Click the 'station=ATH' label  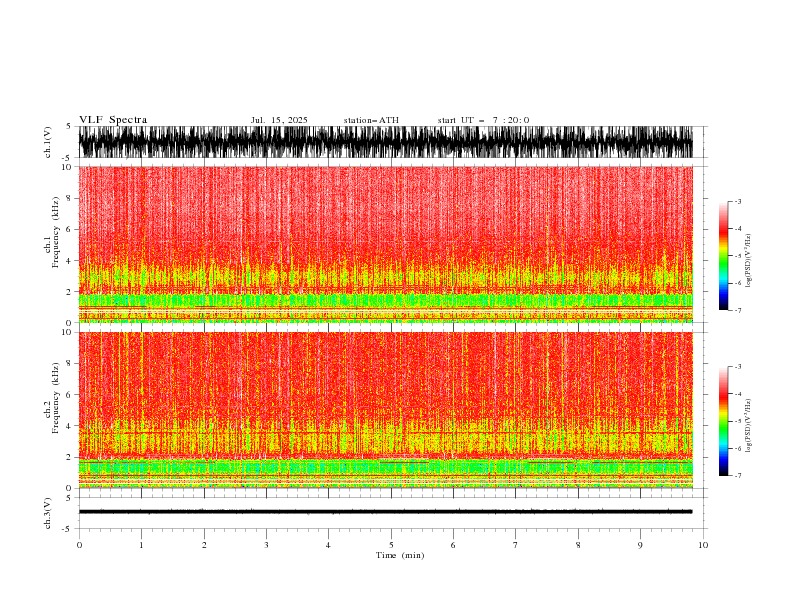tap(371, 120)
